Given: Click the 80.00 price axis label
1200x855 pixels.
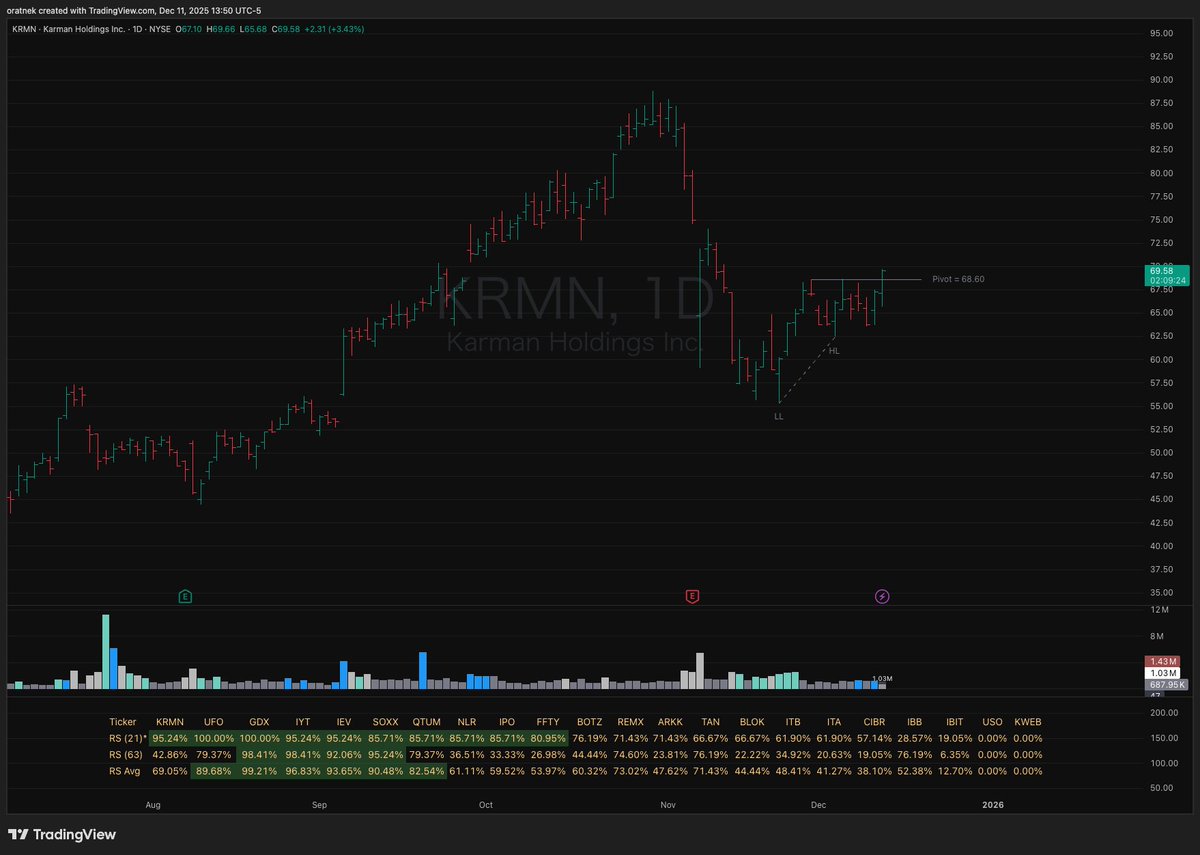Looking at the screenshot, I should coord(1161,173).
